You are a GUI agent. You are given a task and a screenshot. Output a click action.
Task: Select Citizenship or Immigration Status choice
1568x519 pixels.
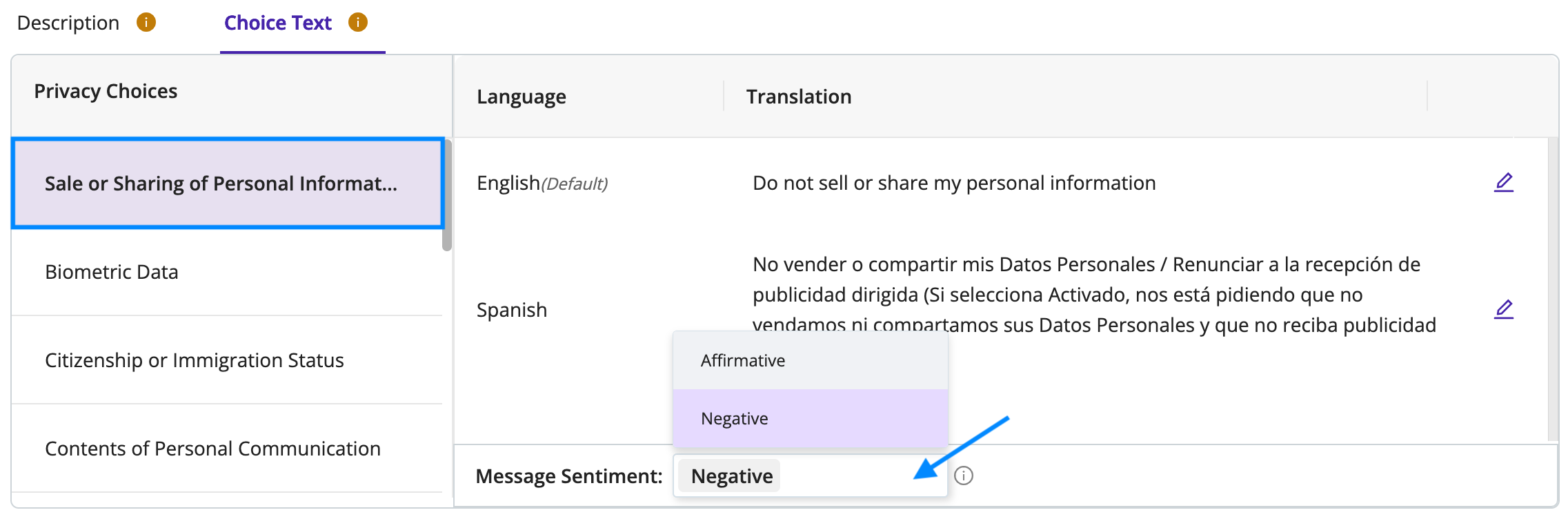point(227,360)
